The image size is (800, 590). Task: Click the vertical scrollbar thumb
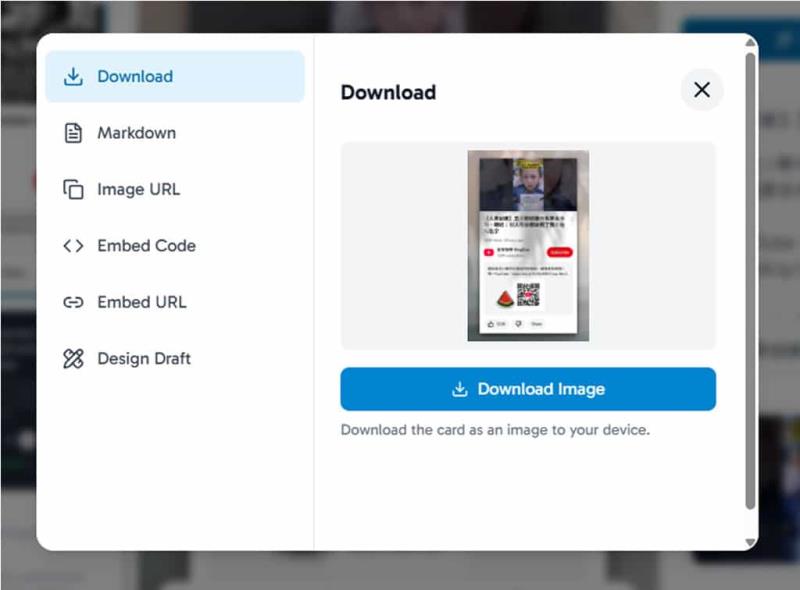[x=750, y=281]
